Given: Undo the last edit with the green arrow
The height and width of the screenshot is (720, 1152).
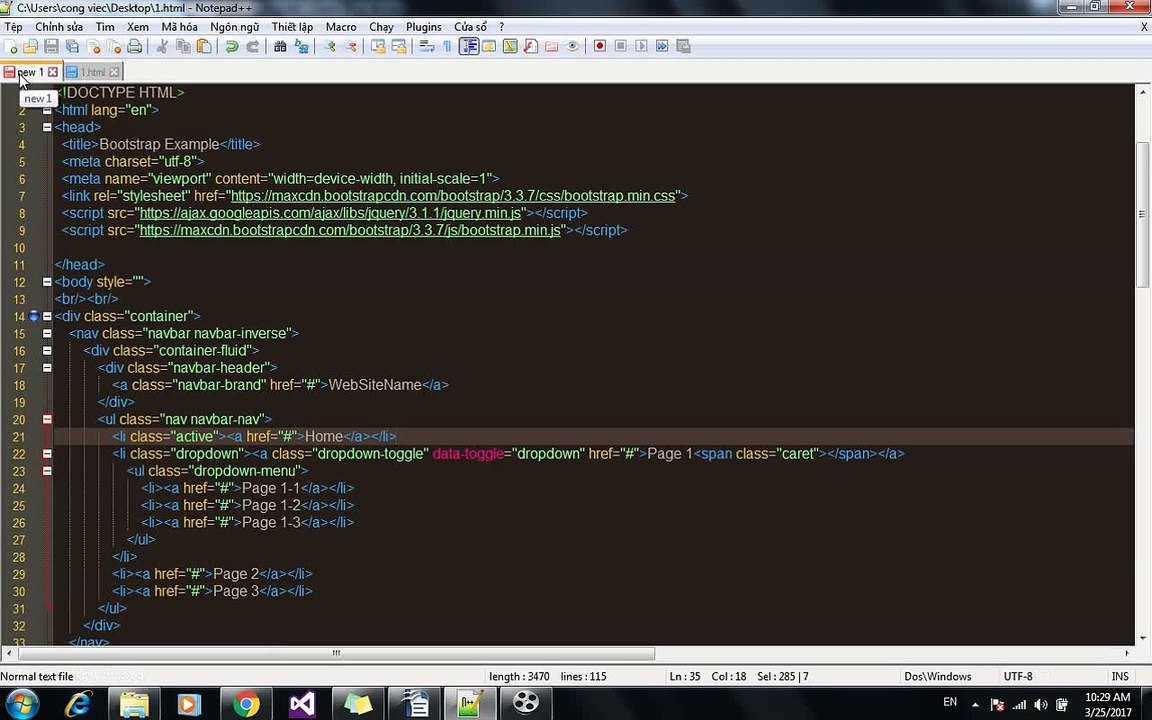Looking at the screenshot, I should click(x=231, y=46).
